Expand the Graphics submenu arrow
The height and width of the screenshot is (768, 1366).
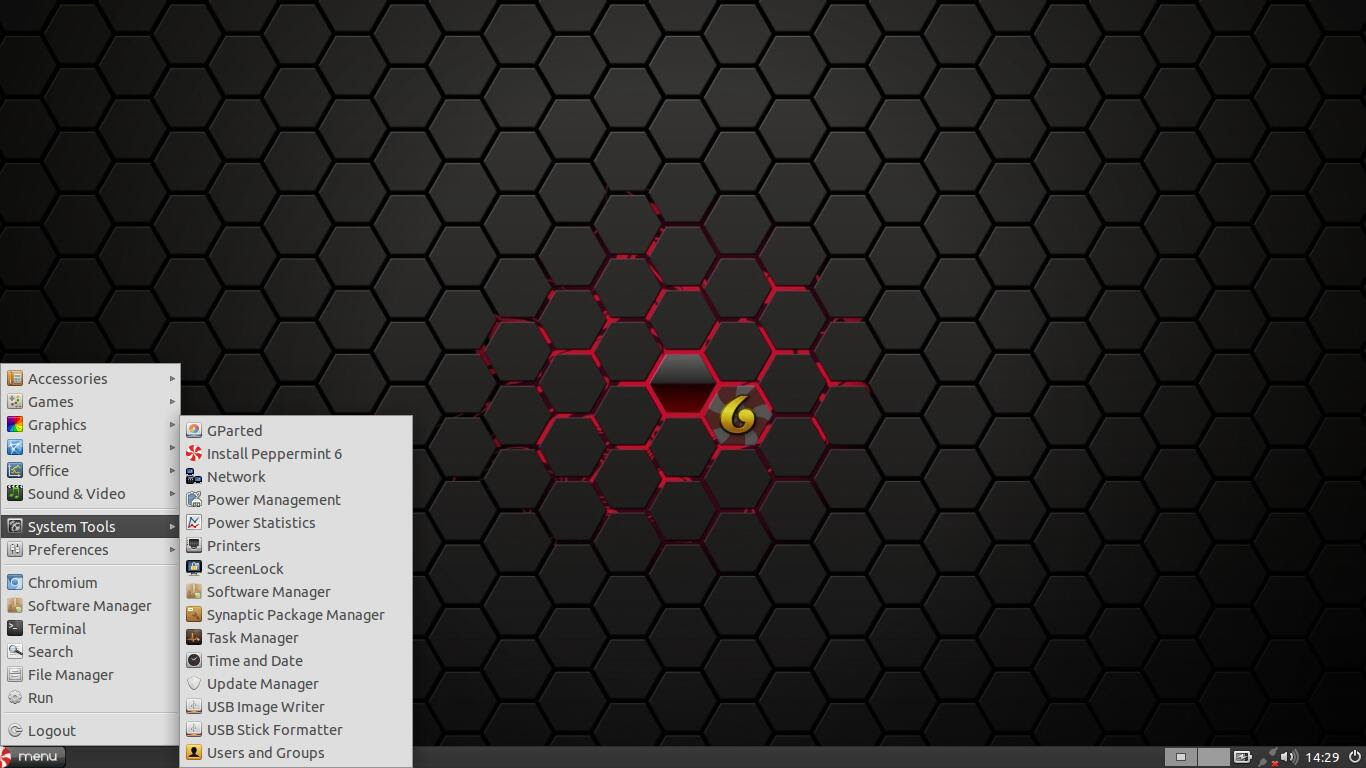pos(172,425)
